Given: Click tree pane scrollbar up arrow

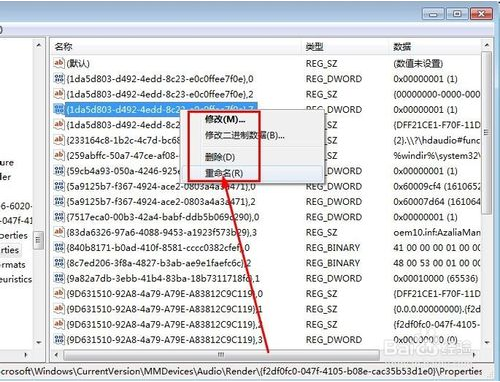Looking at the screenshot, I should [x=39, y=45].
